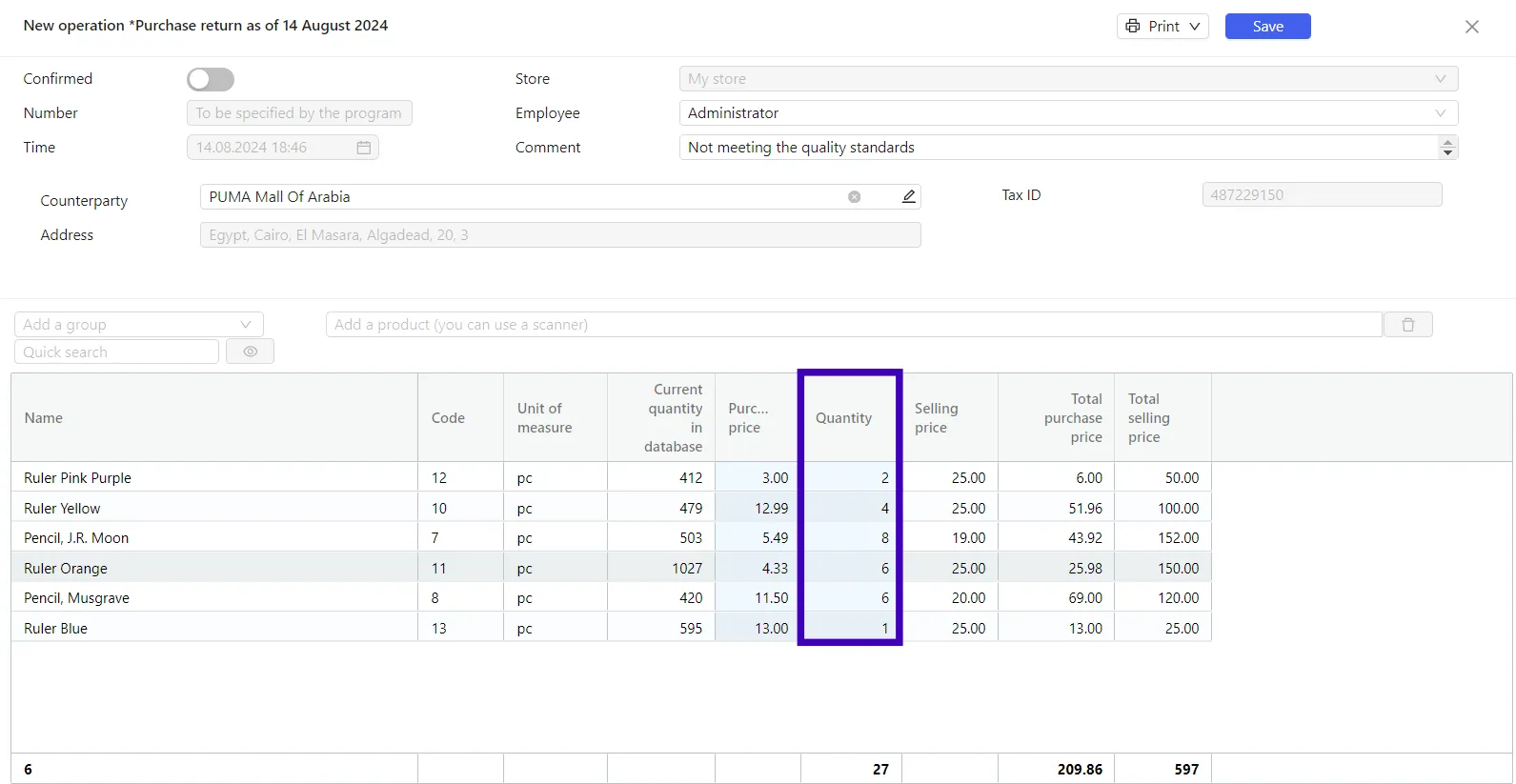Edit quantity 2 for Ruler Pink Purple

[x=851, y=478]
